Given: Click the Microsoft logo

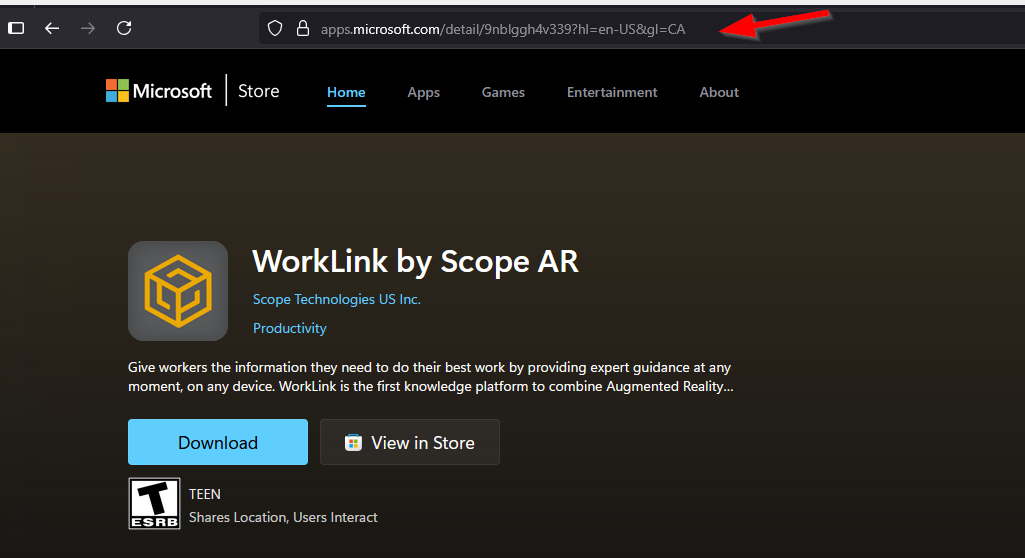Looking at the screenshot, I should [159, 91].
